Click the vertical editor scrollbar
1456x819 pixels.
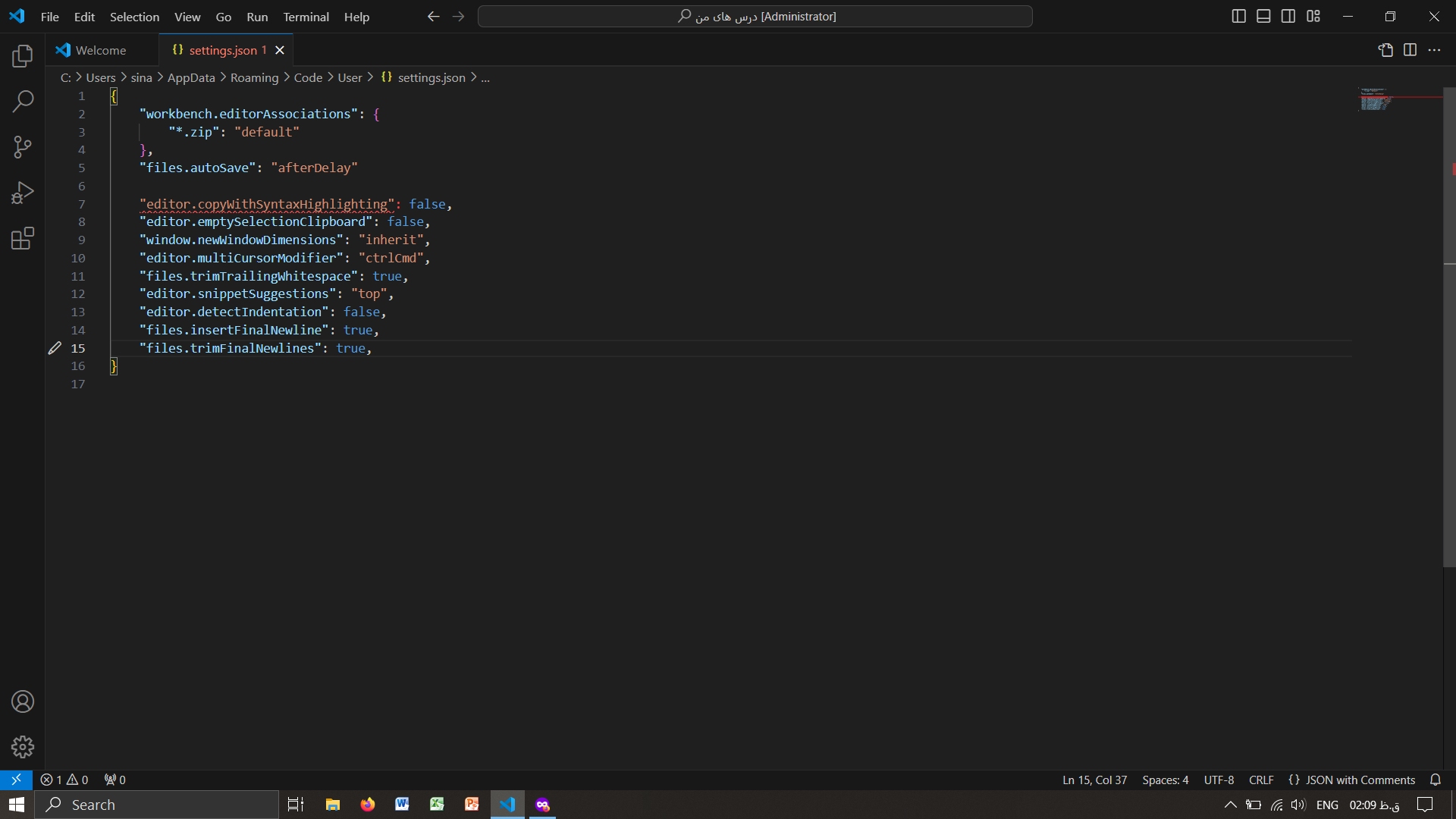pos(1449,326)
